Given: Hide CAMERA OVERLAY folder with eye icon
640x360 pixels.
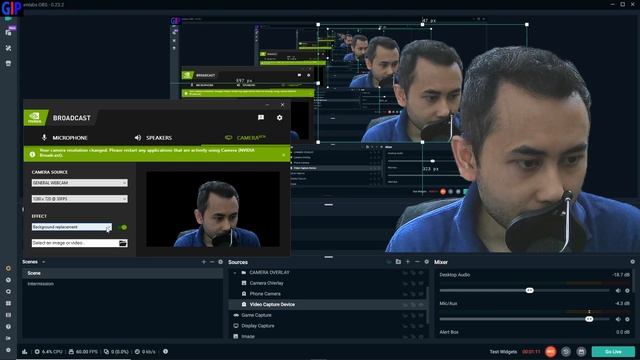Looking at the screenshot, I should click(x=421, y=273).
